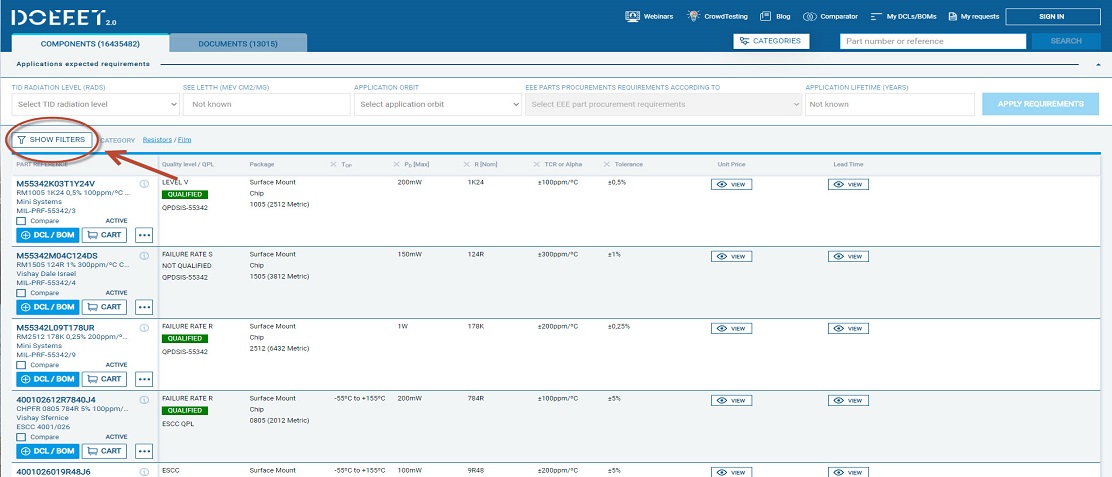
Task: Click info icon for M55342L09T178UR
Action: tap(144, 328)
